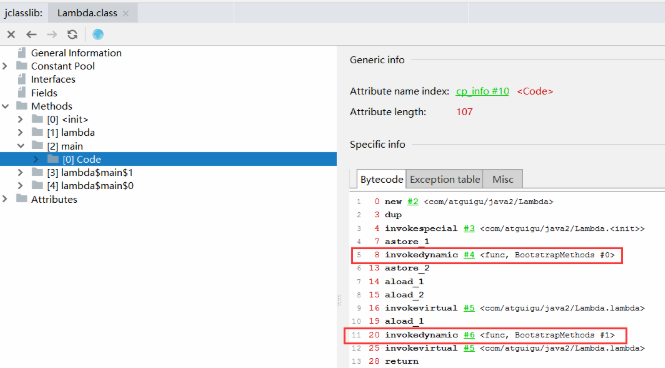Image resolution: width=665 pixels, height=368 pixels.
Task: Go forward with the right arrow
Action: tap(52, 34)
